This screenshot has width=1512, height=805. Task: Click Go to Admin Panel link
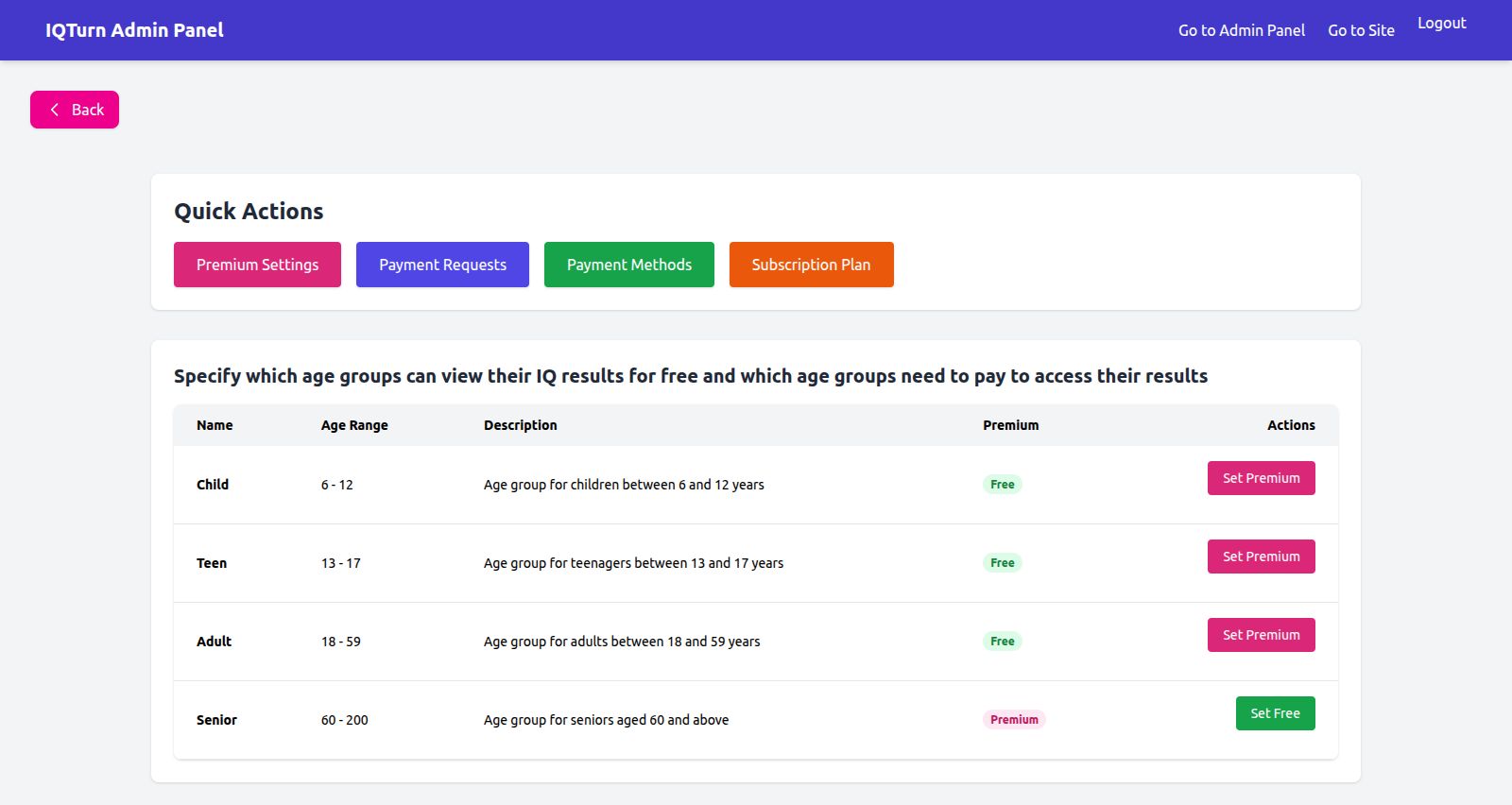[x=1241, y=30]
